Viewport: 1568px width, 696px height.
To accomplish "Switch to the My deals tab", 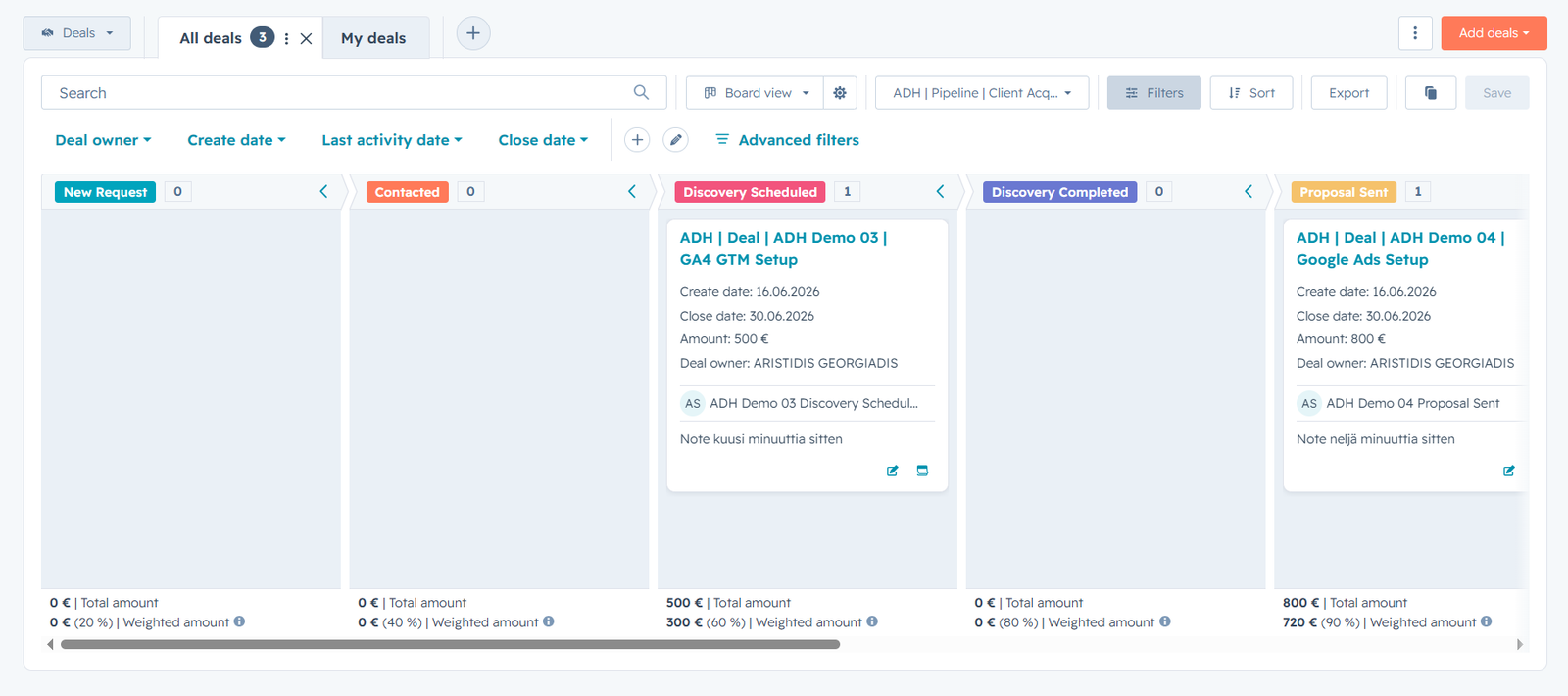I will 373,38.
